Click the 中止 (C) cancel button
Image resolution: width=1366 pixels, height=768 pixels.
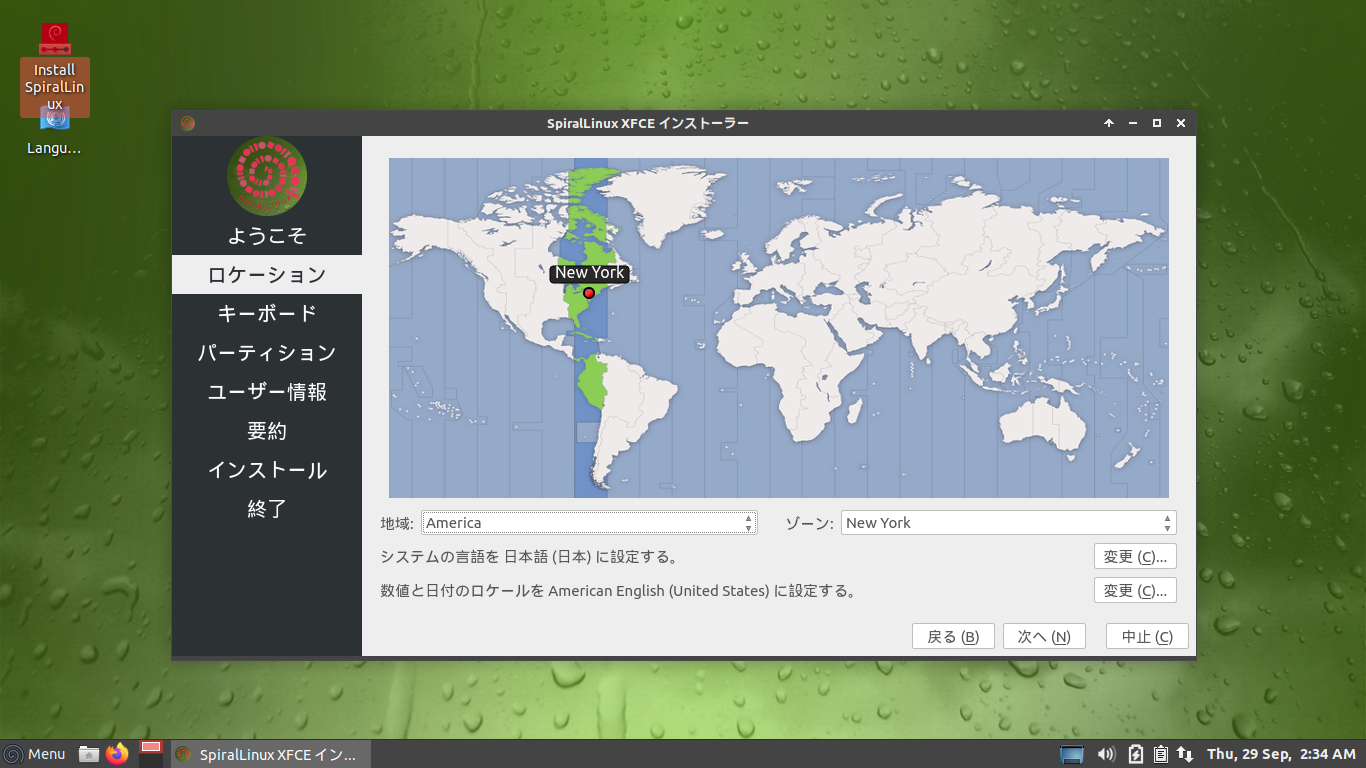[x=1147, y=637]
